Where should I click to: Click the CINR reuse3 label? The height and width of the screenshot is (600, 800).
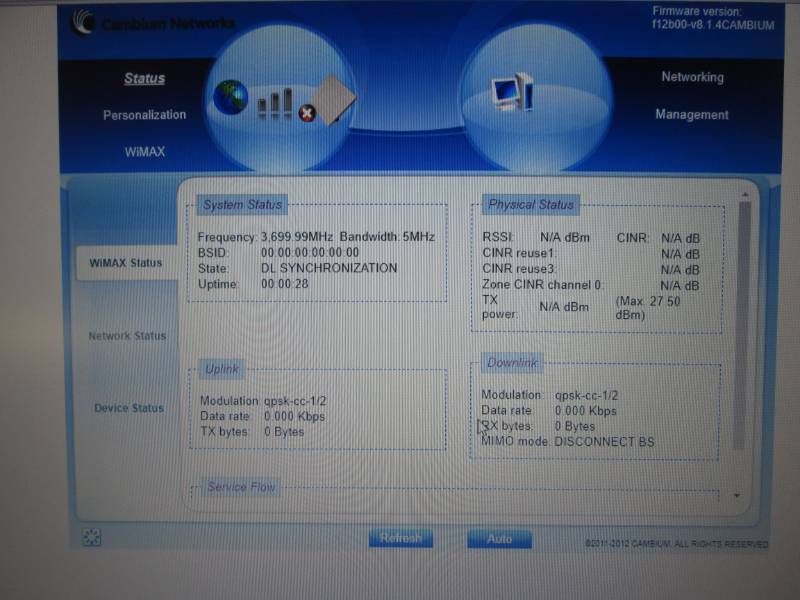tap(519, 269)
